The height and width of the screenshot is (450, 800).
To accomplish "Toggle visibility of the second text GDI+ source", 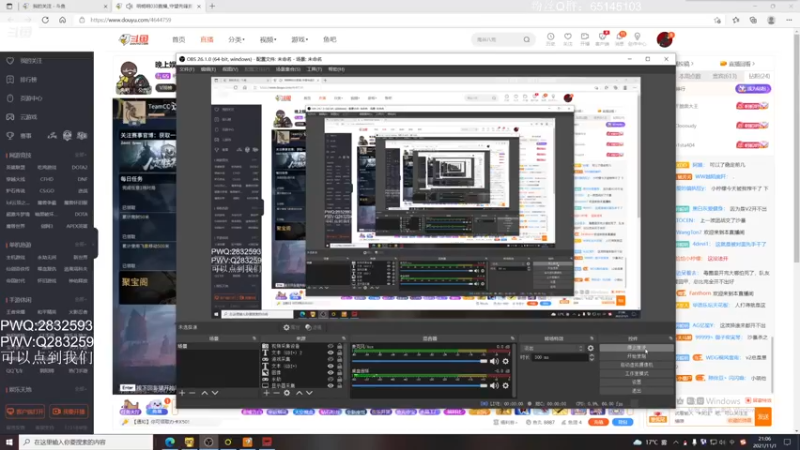I will (x=330, y=366).
